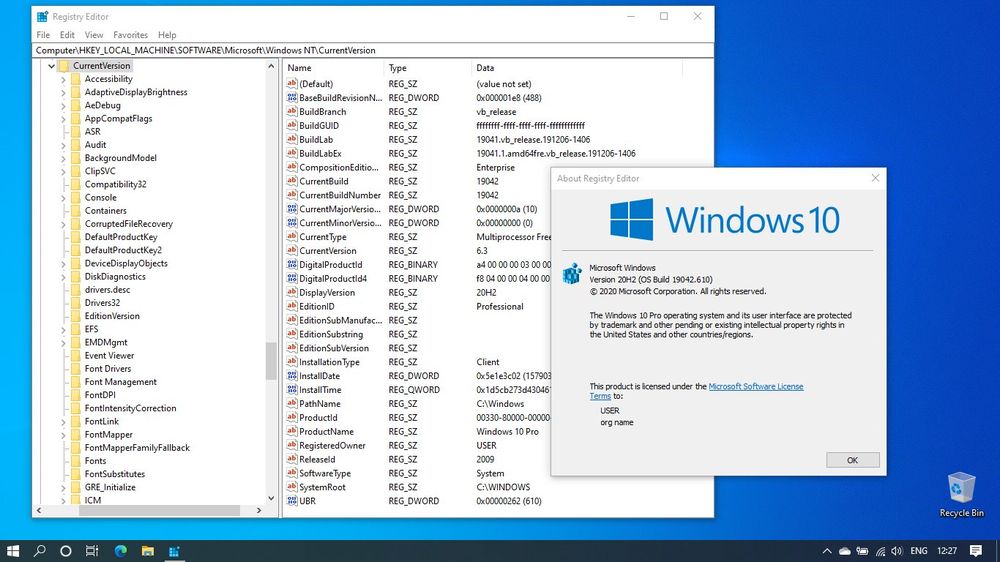
Task: Open the File menu
Action: pyautogui.click(x=43, y=34)
